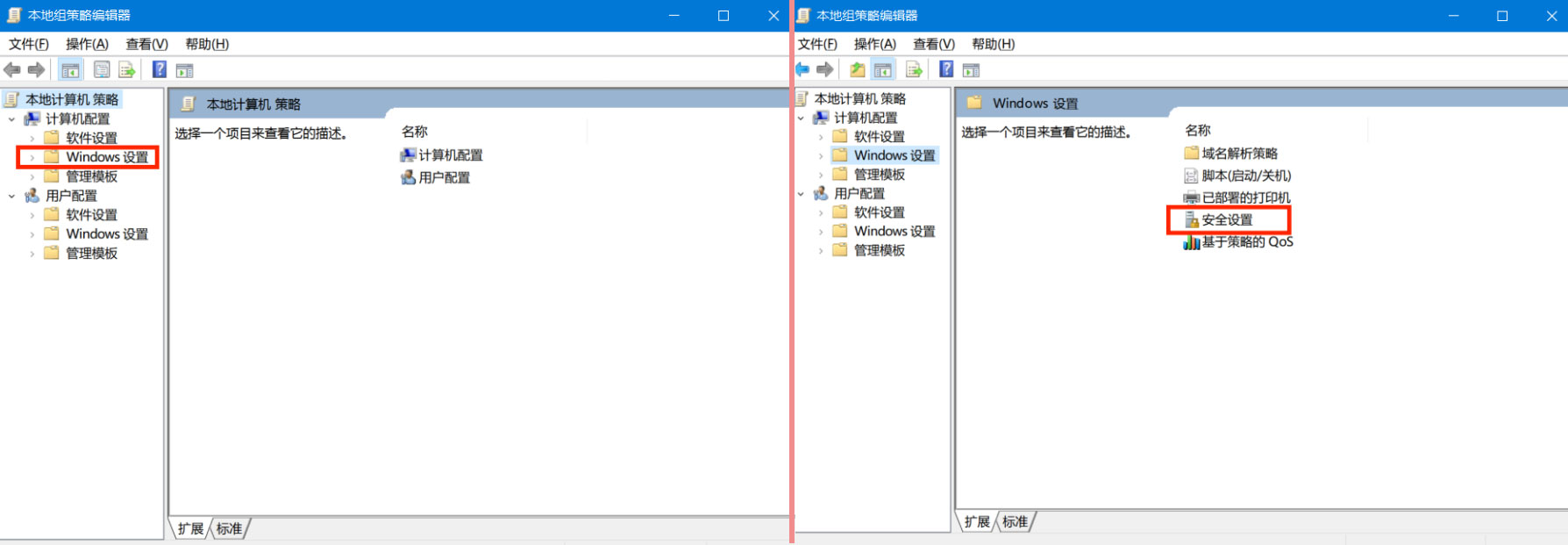Expand the selected Windows 设置 node in right window

(x=821, y=155)
